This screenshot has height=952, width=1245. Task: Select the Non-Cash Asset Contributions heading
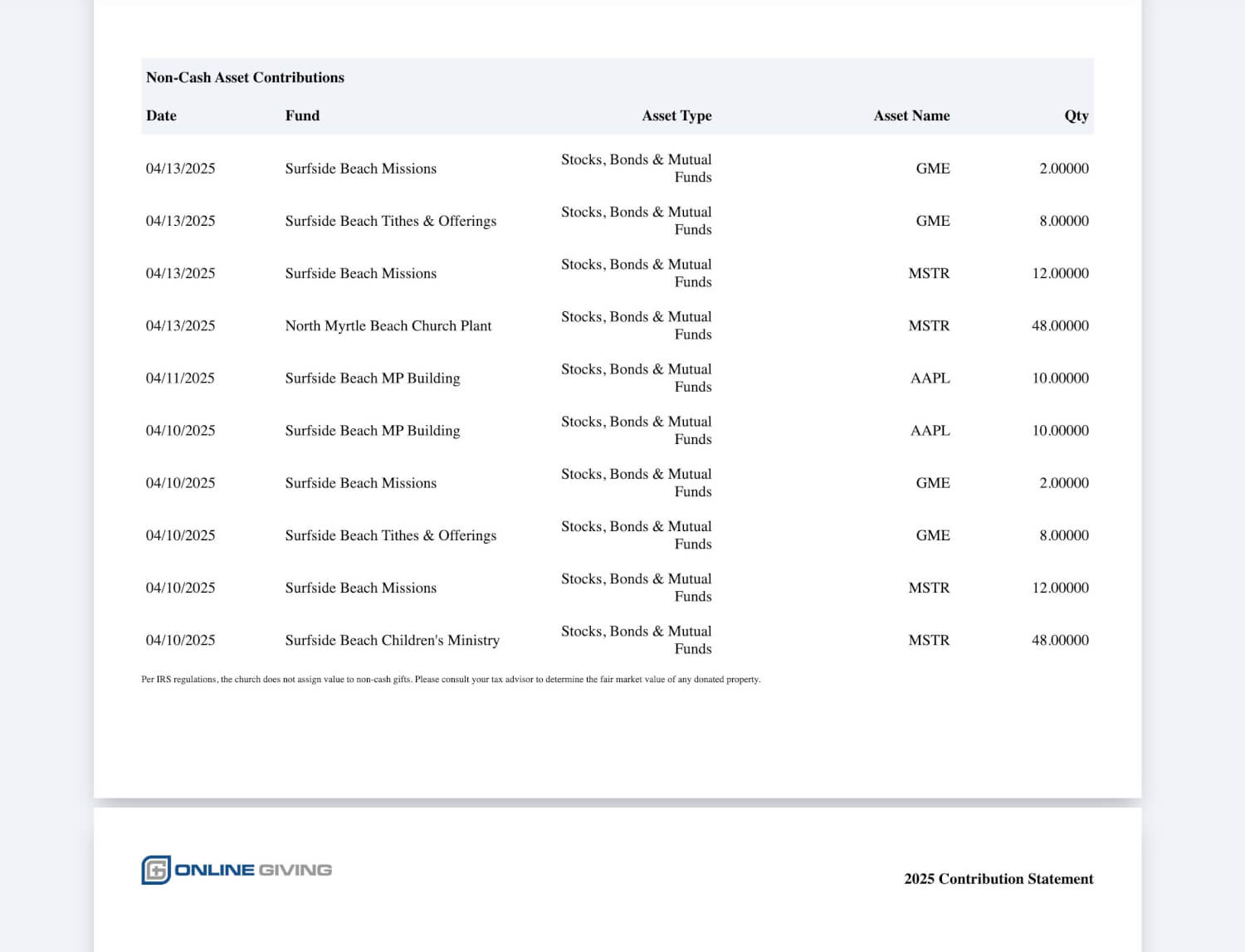(x=245, y=77)
